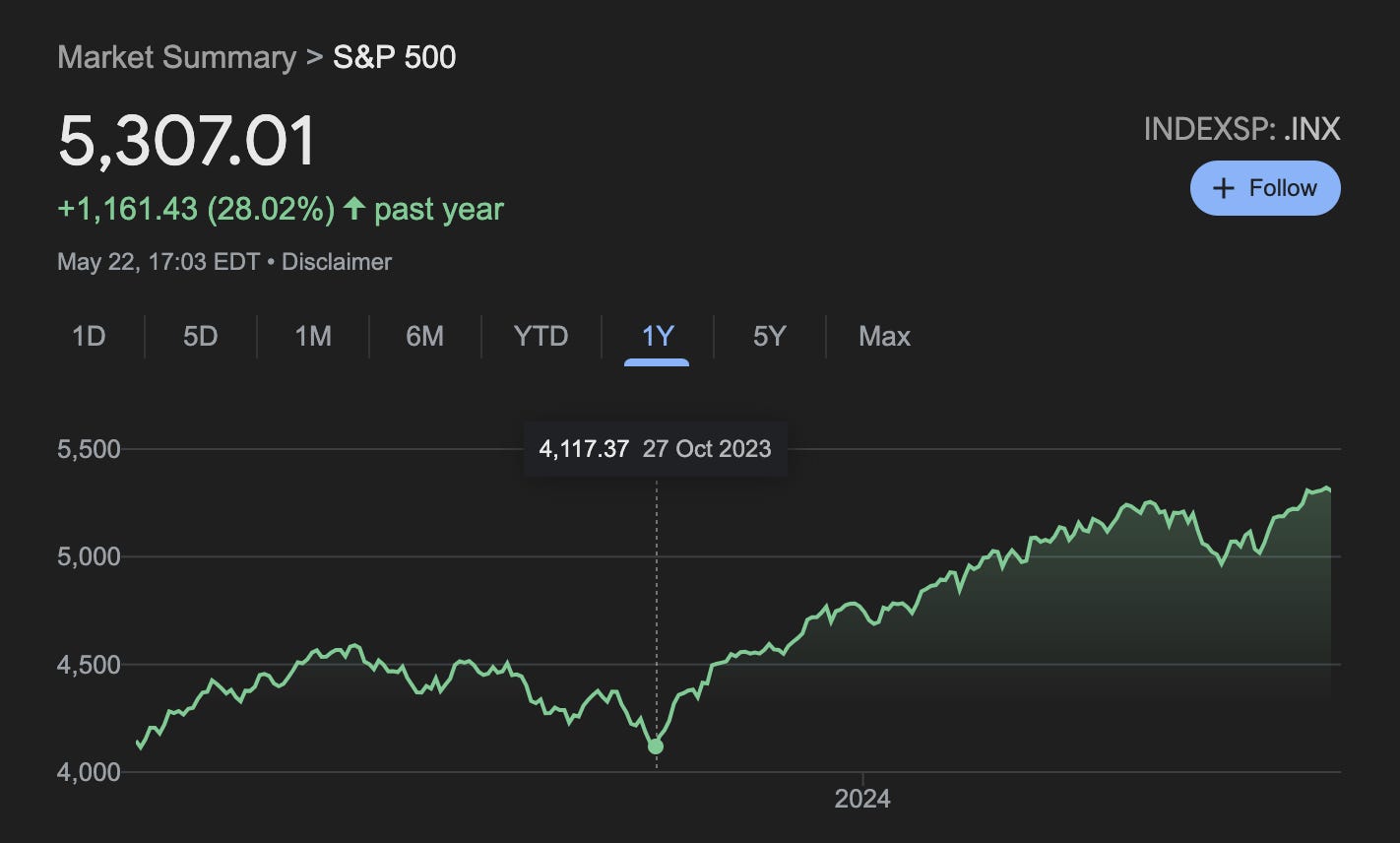
Task: Switch to the 5D view
Action: pos(200,336)
